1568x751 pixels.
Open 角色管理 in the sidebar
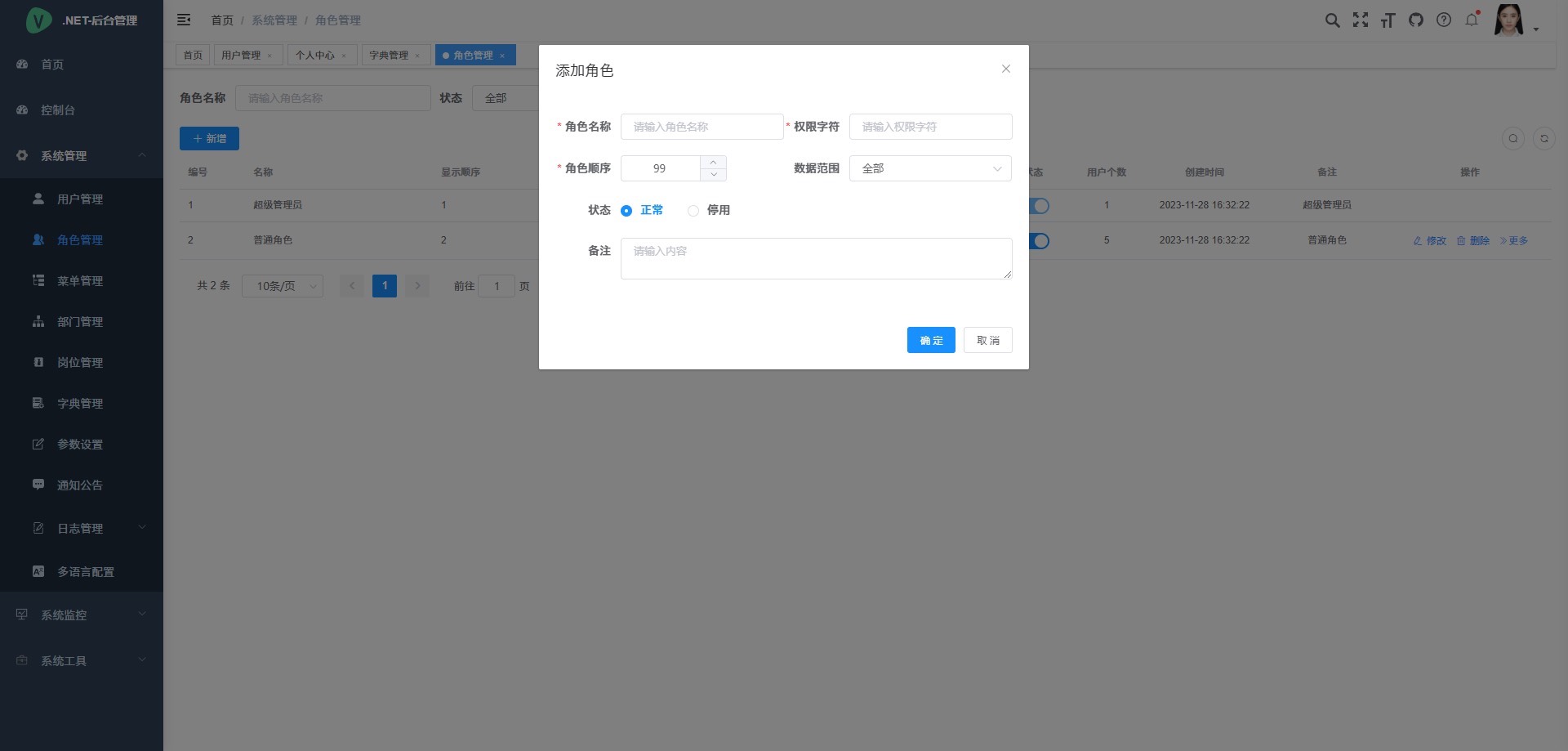pos(82,239)
